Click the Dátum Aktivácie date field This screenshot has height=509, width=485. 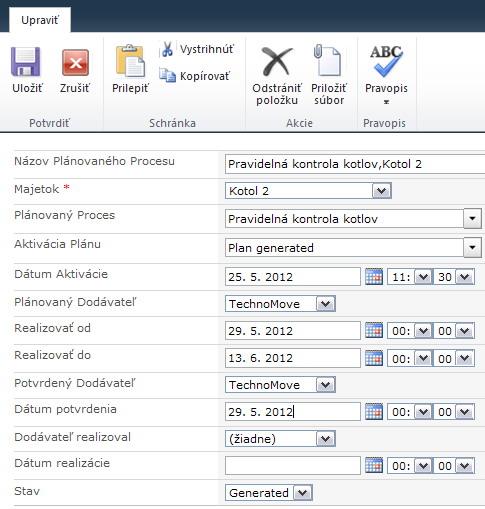tap(293, 277)
